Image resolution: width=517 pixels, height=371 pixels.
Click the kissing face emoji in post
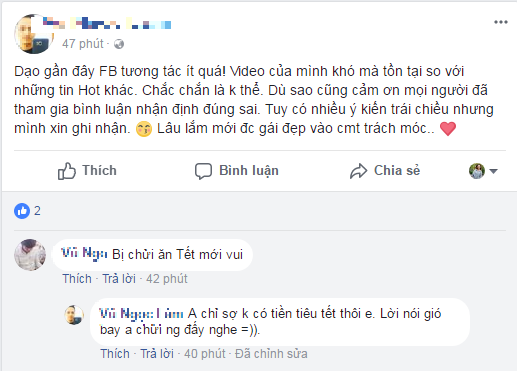(x=144, y=129)
